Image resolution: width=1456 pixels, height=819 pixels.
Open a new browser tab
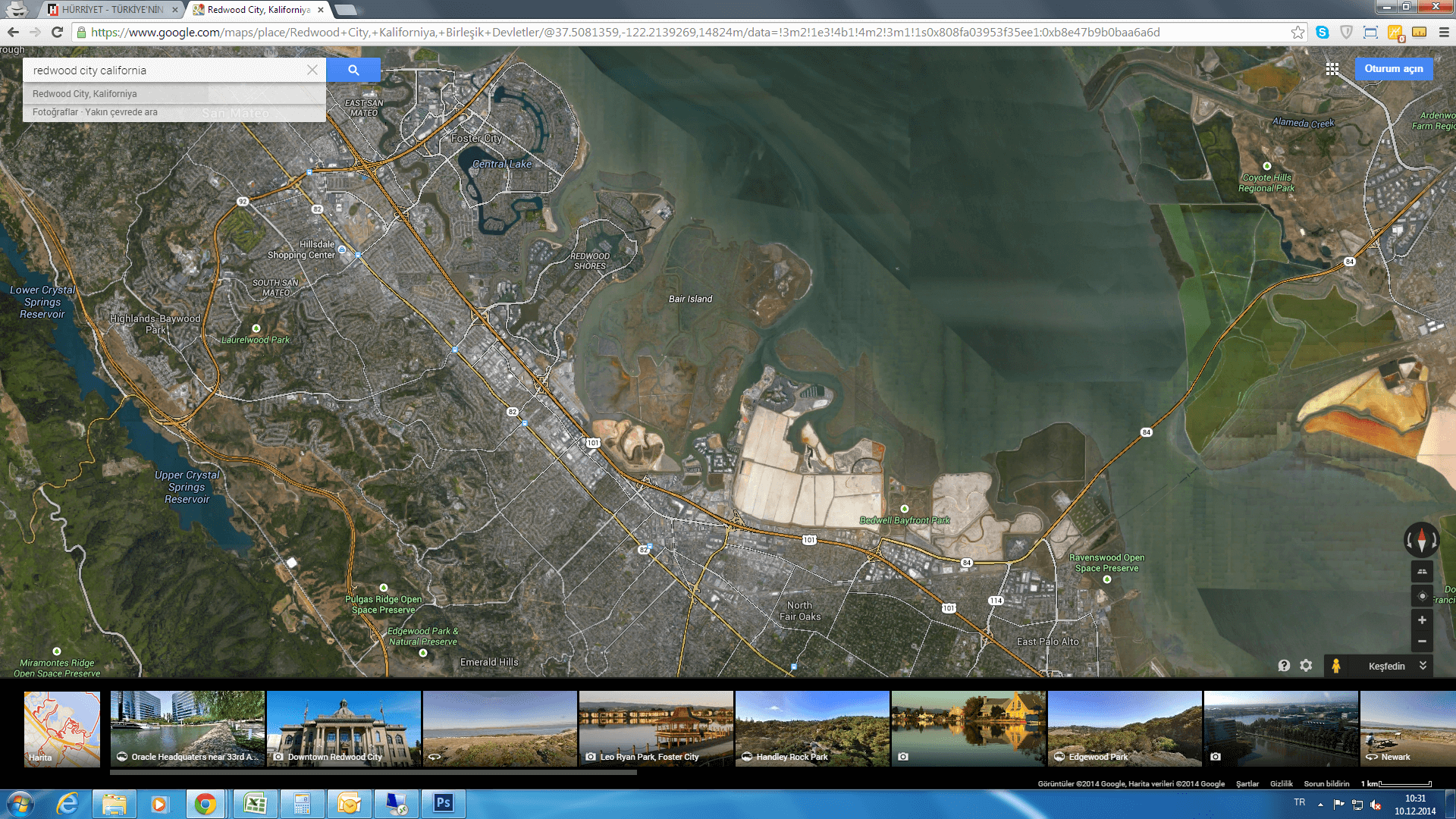point(346,10)
